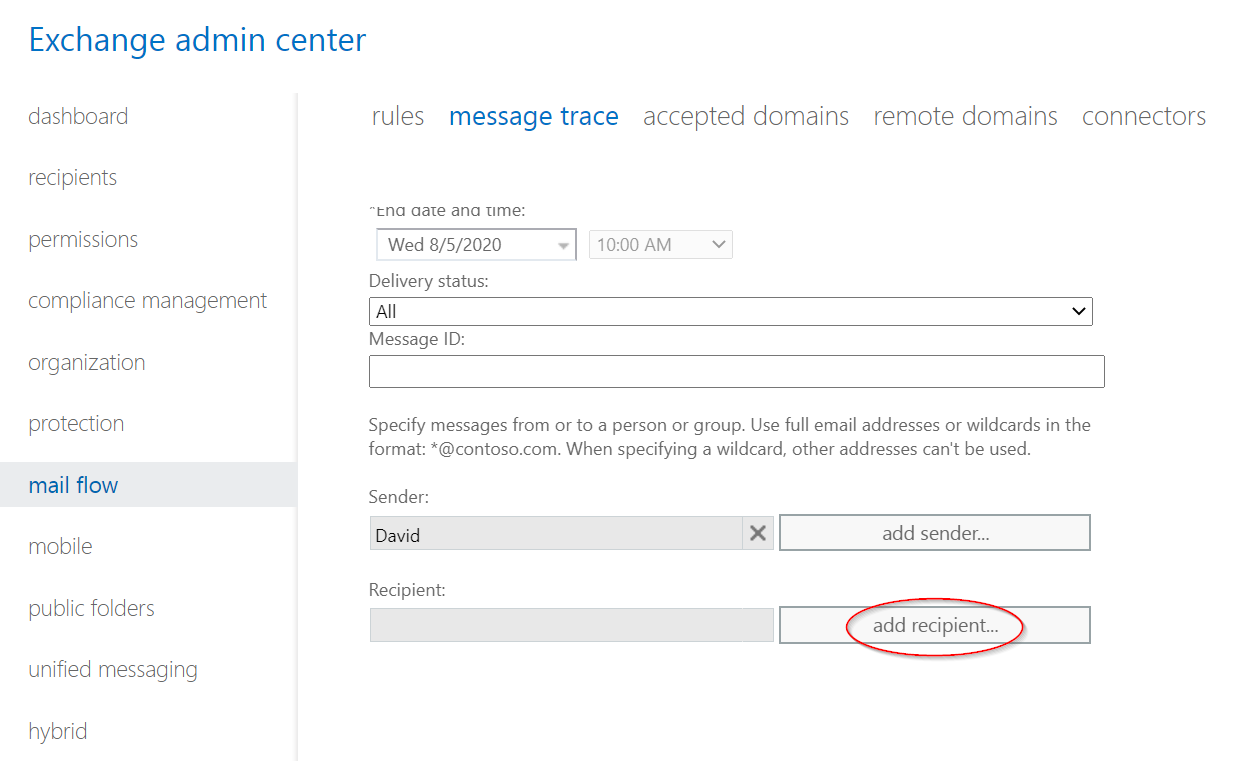The height and width of the screenshot is (761, 1244).
Task: Open dashboard in the left navigation
Action: click(78, 116)
